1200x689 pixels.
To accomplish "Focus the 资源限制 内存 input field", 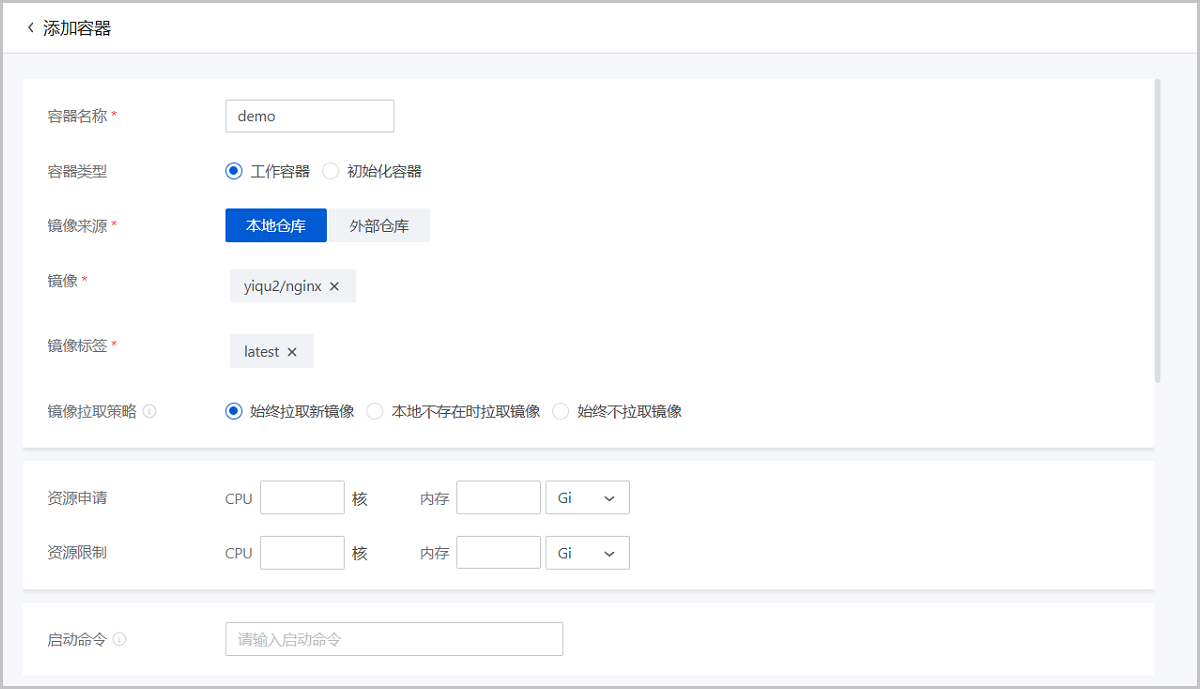I will tap(498, 553).
